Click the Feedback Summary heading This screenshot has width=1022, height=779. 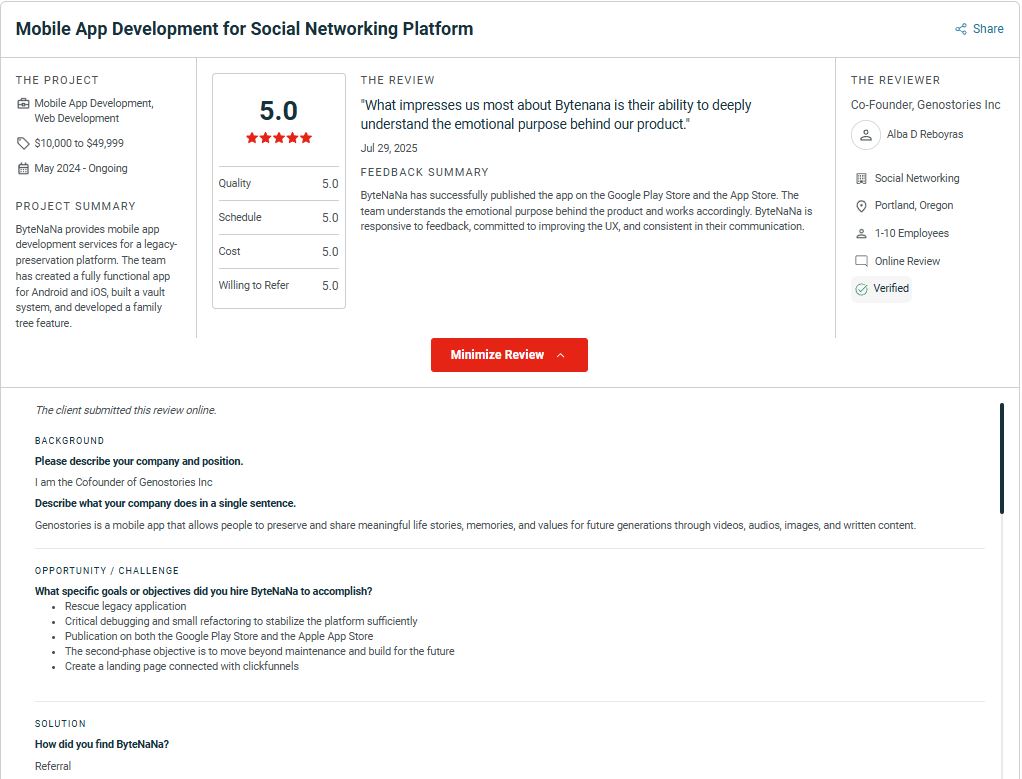coord(424,172)
